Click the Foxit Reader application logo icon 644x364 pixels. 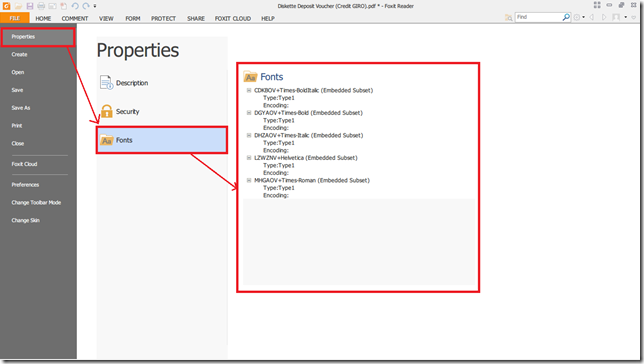(x=6, y=6)
